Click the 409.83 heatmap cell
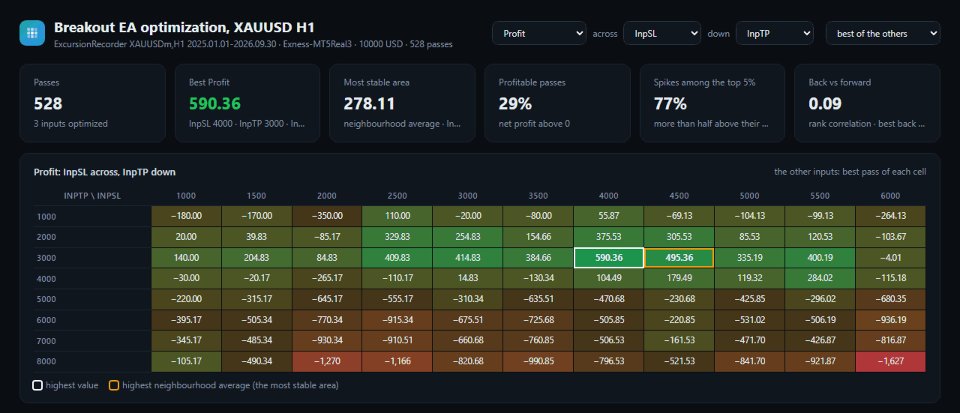This screenshot has width=960, height=413. point(397,258)
